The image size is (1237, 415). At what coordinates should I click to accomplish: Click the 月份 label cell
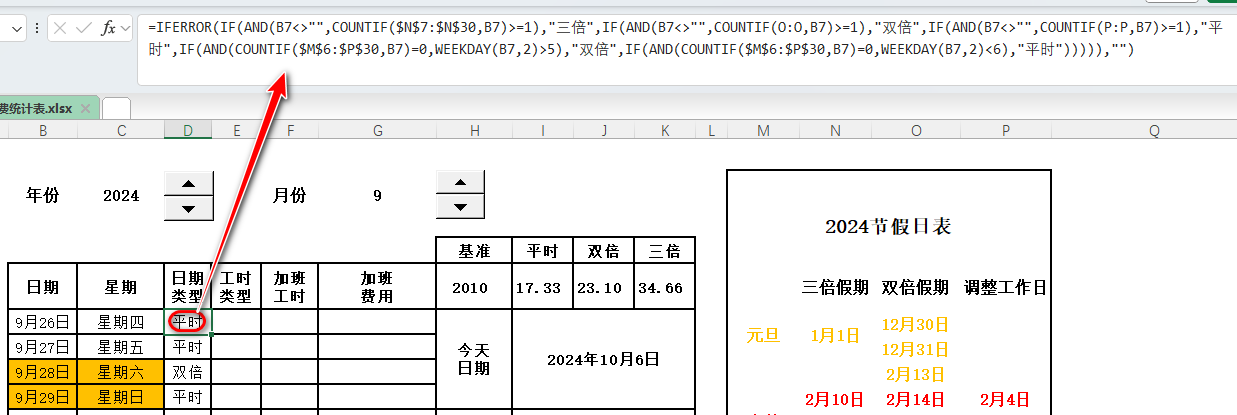[290, 196]
